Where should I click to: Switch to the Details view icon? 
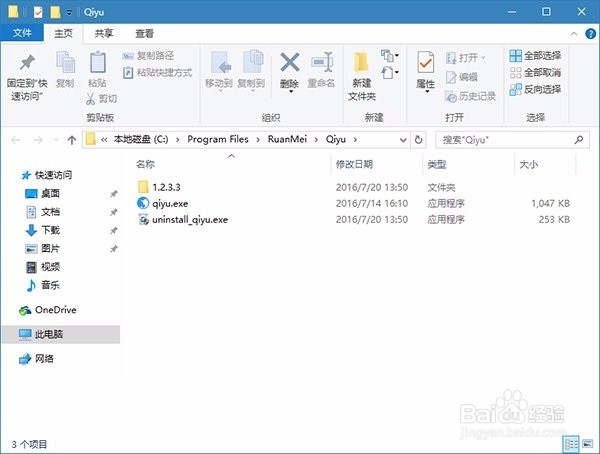click(x=571, y=444)
